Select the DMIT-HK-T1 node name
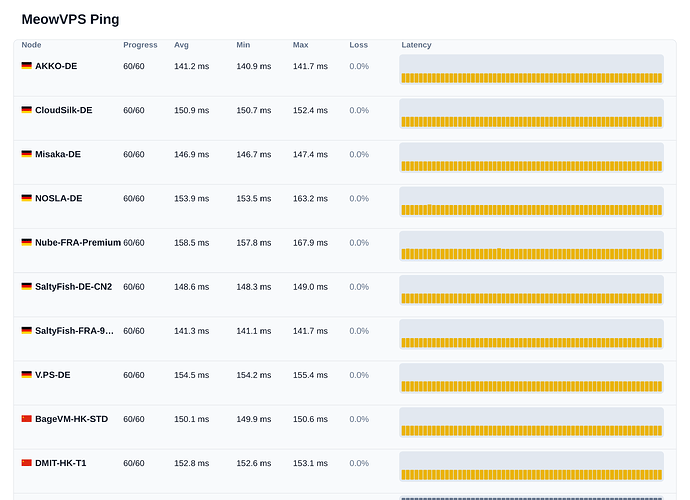Viewport: 690px width, 500px height. pyautogui.click(x=61, y=463)
